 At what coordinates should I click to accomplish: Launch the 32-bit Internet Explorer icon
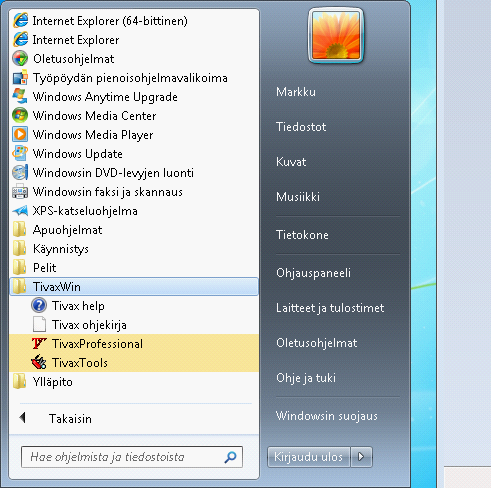click(21, 40)
